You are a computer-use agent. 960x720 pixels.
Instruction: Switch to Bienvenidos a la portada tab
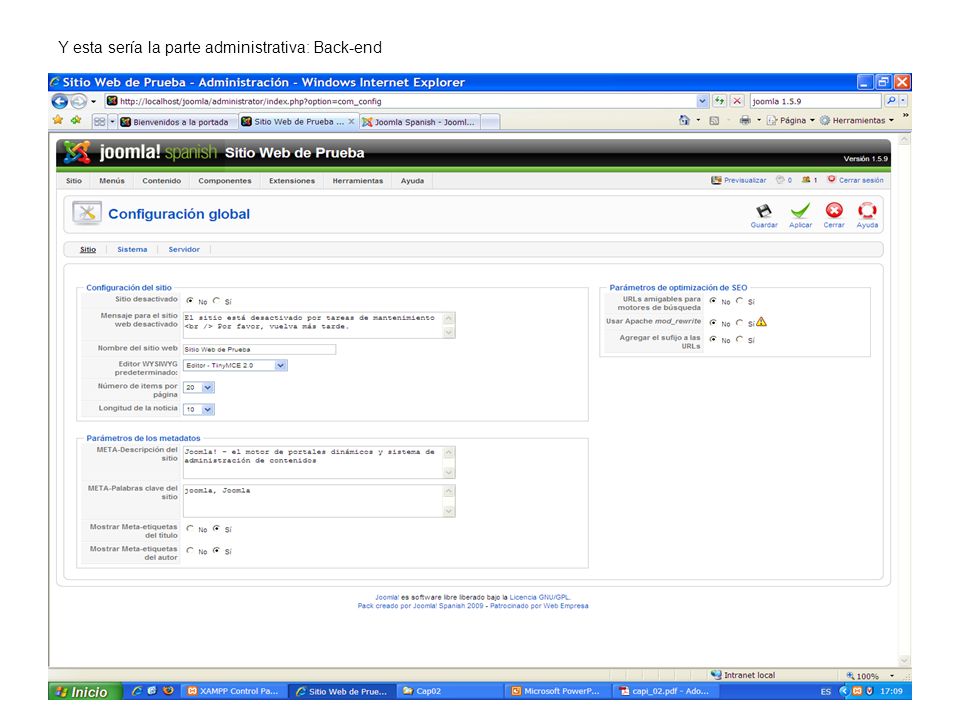point(178,122)
